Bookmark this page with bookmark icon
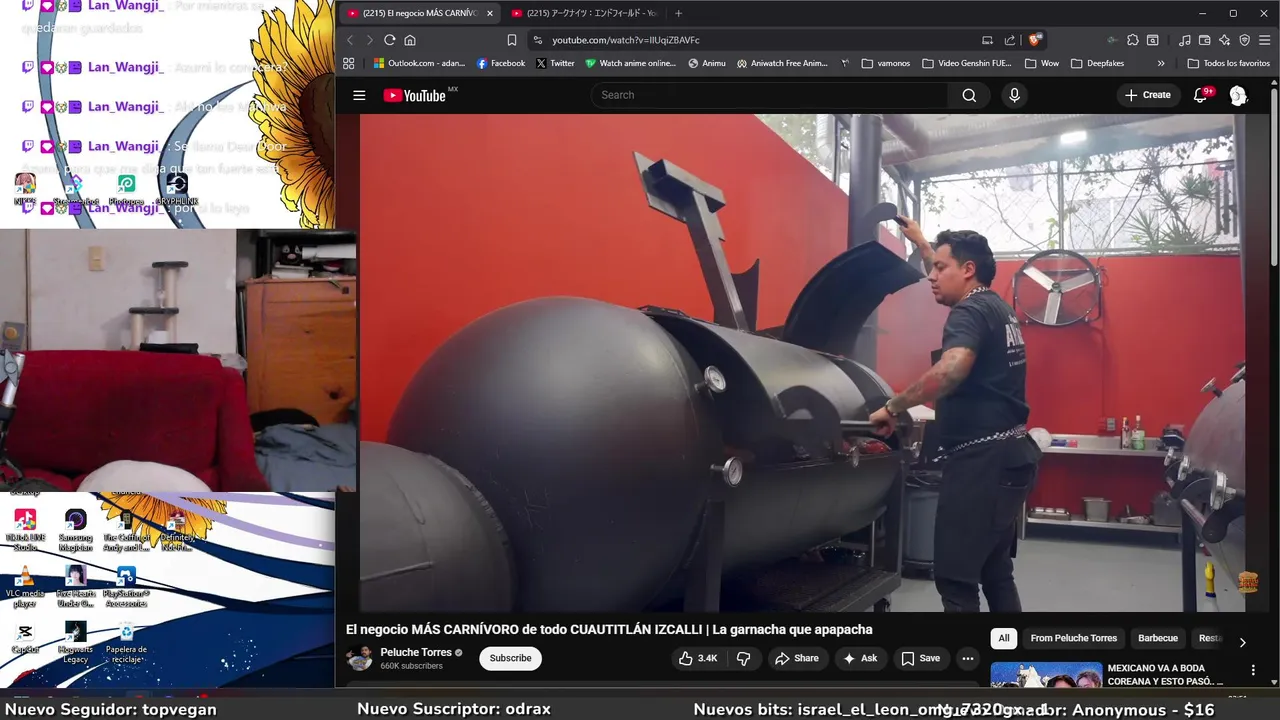Screen dimensions: 1280x720 pos(511,40)
